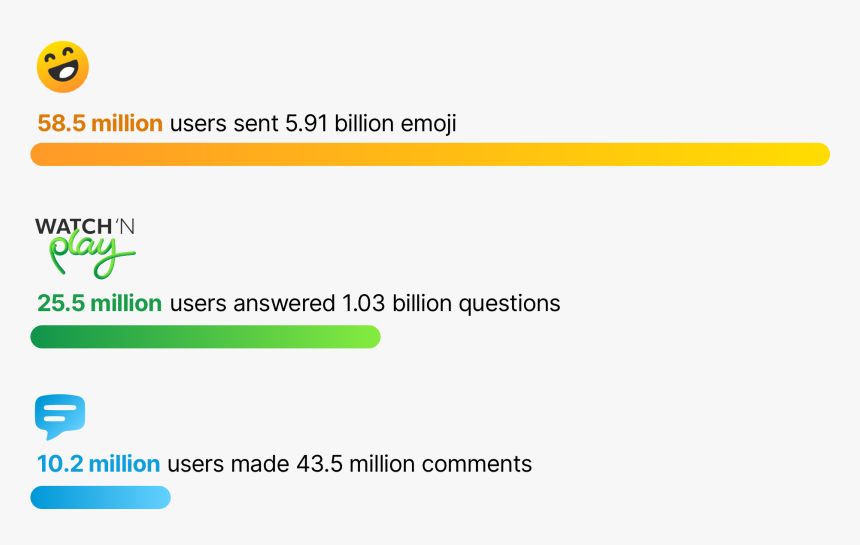Click the word 'emoji' in first statistic
The height and width of the screenshot is (545, 860).
coord(429,124)
